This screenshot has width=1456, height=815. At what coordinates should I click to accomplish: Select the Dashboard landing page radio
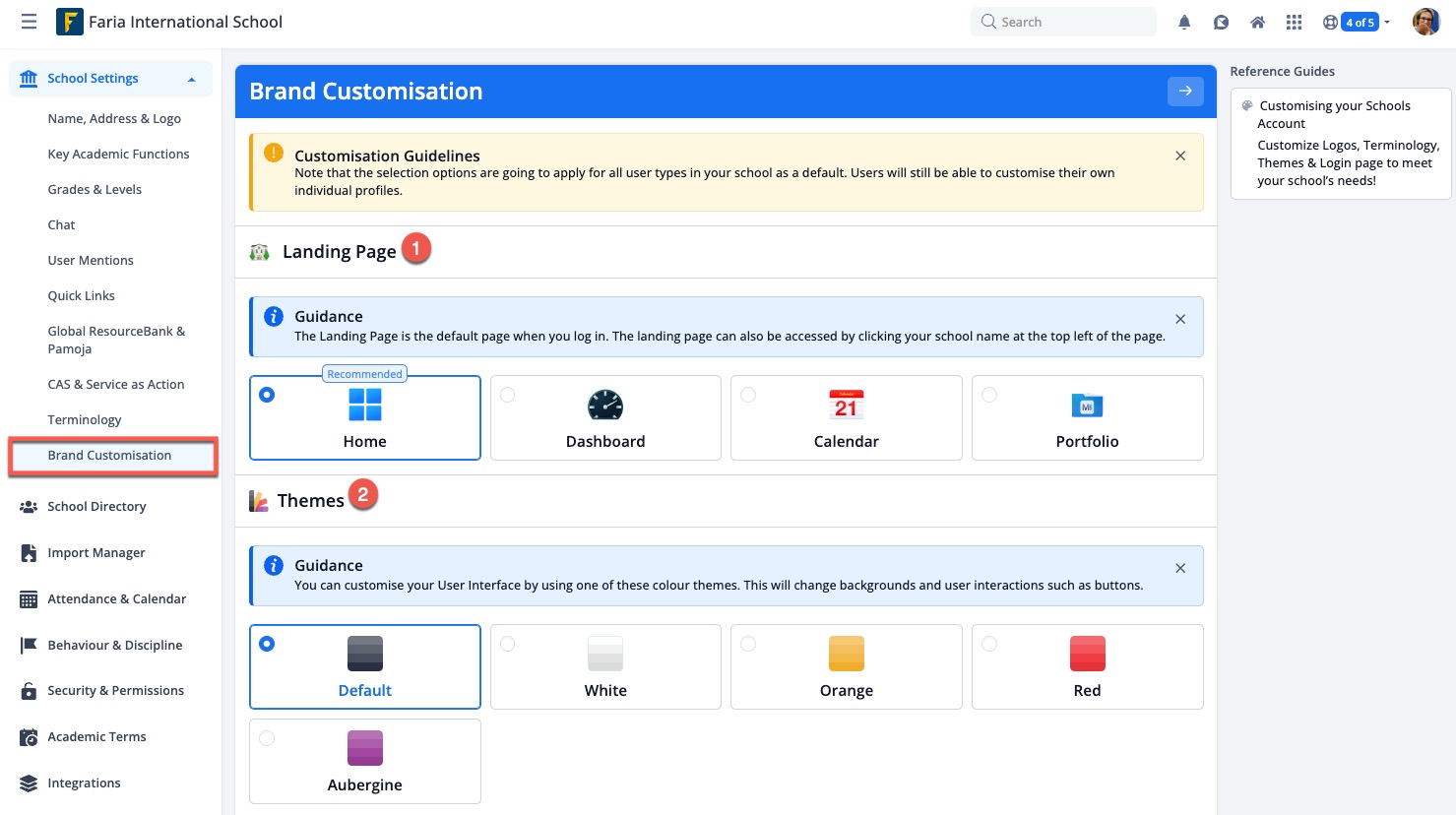coord(507,395)
